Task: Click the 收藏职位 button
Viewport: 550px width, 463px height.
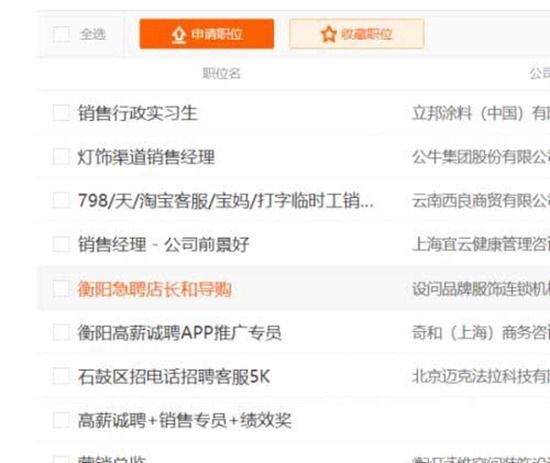Action: 357,34
